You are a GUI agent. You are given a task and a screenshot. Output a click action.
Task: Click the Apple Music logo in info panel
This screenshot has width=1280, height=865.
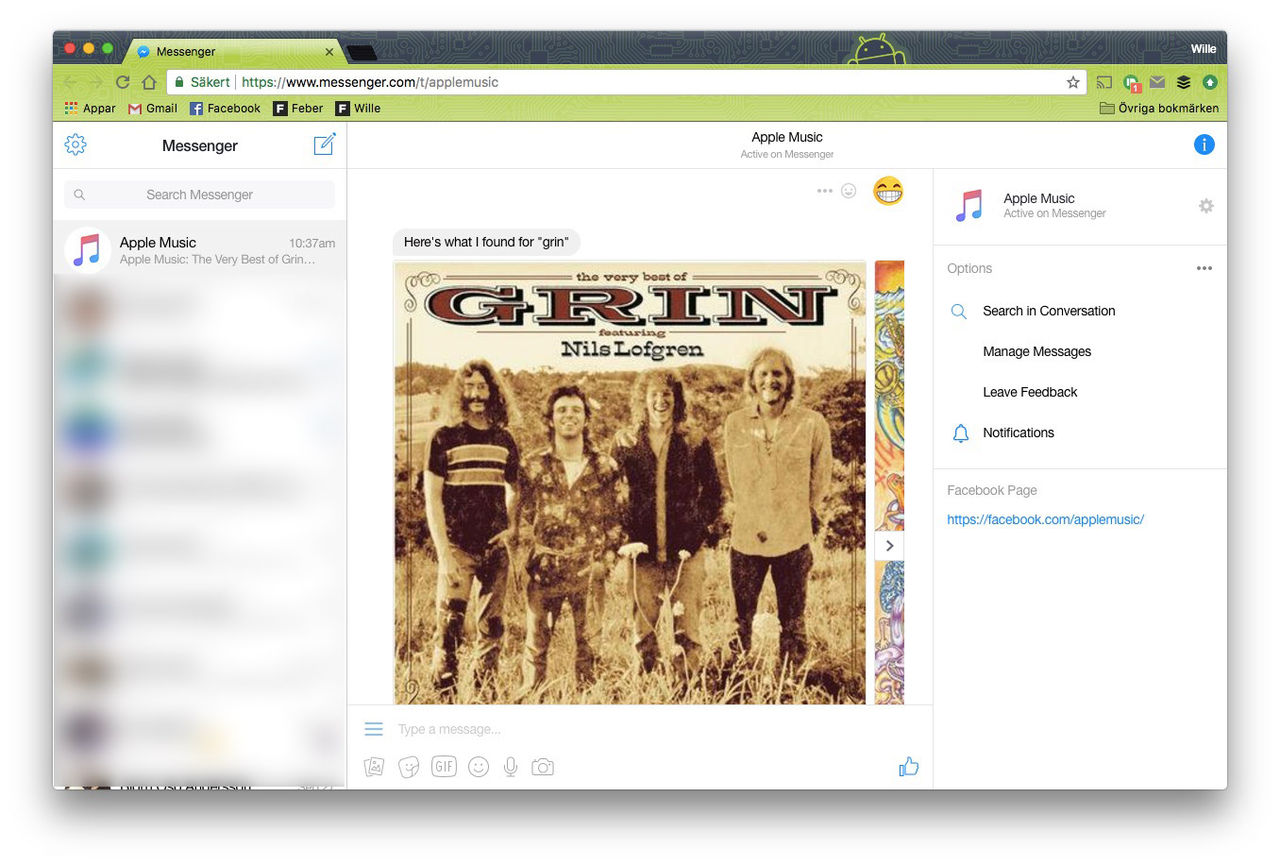[969, 206]
